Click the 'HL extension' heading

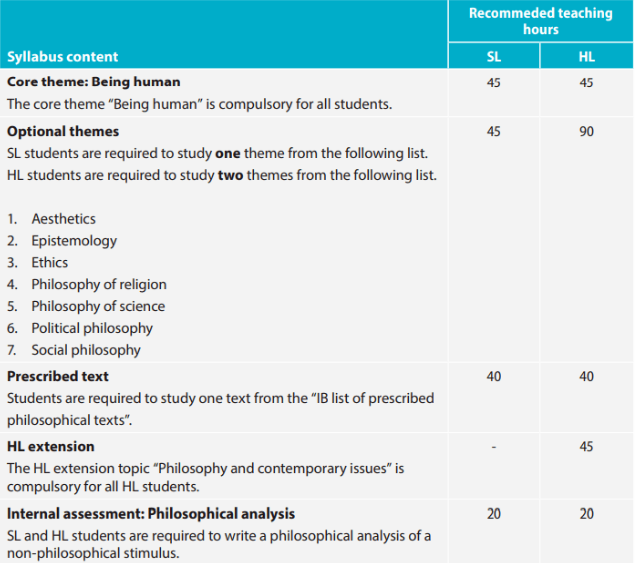pos(51,447)
